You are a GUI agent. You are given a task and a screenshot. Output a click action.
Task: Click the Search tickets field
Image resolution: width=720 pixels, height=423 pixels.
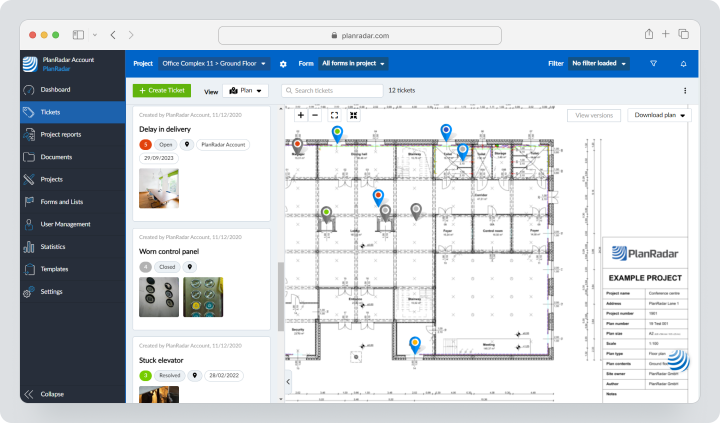coord(332,90)
